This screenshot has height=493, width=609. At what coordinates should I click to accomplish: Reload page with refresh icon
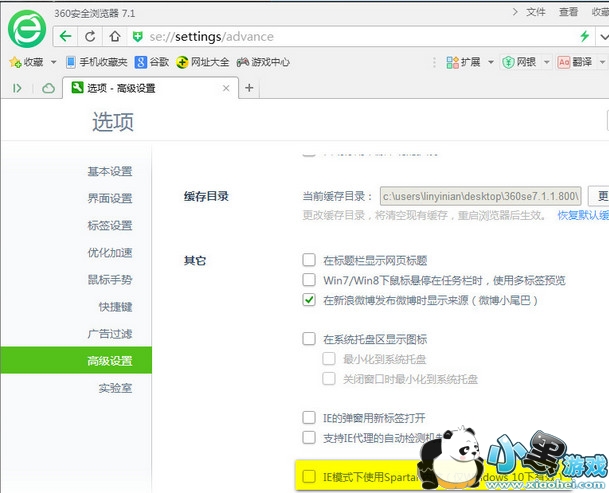[x=90, y=37]
